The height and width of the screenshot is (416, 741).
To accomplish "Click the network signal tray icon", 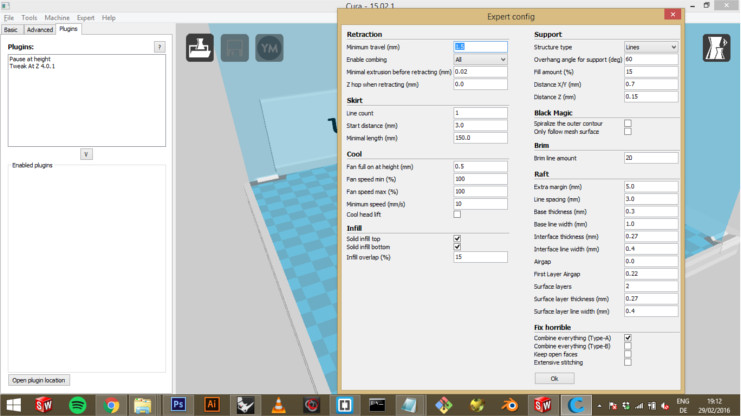I will pos(639,406).
